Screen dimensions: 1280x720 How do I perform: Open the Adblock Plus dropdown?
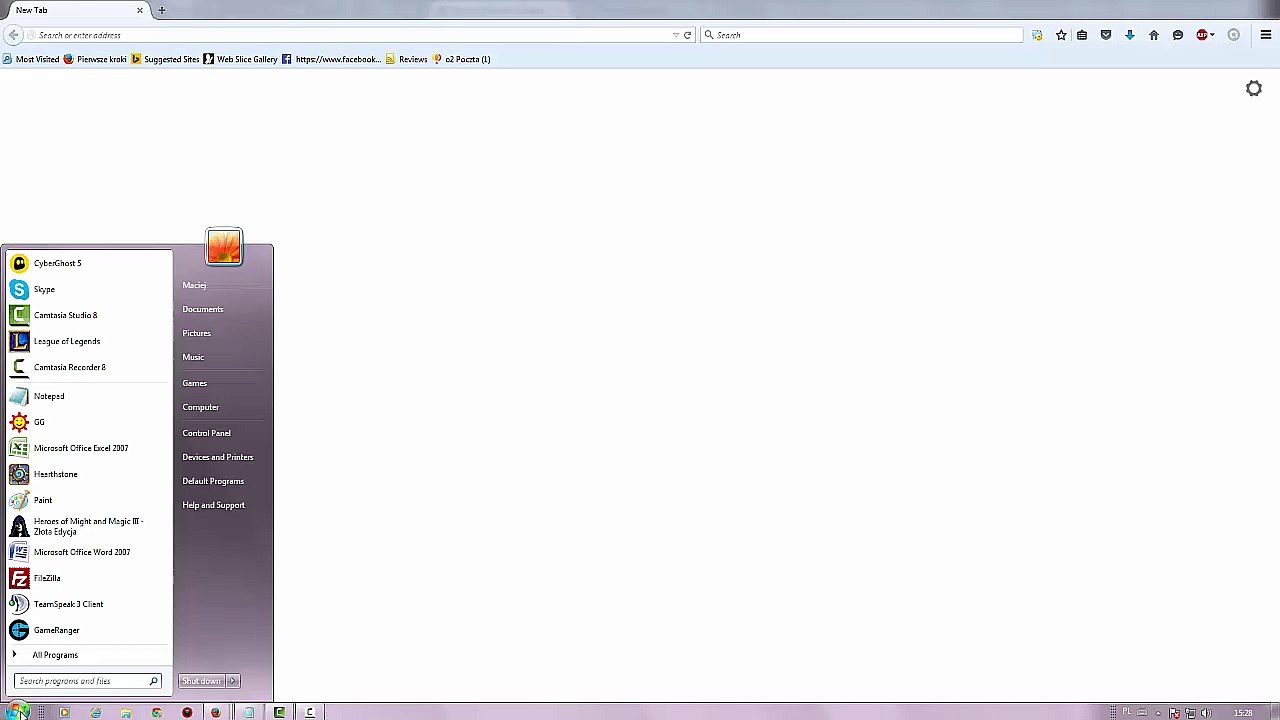pyautogui.click(x=1213, y=35)
